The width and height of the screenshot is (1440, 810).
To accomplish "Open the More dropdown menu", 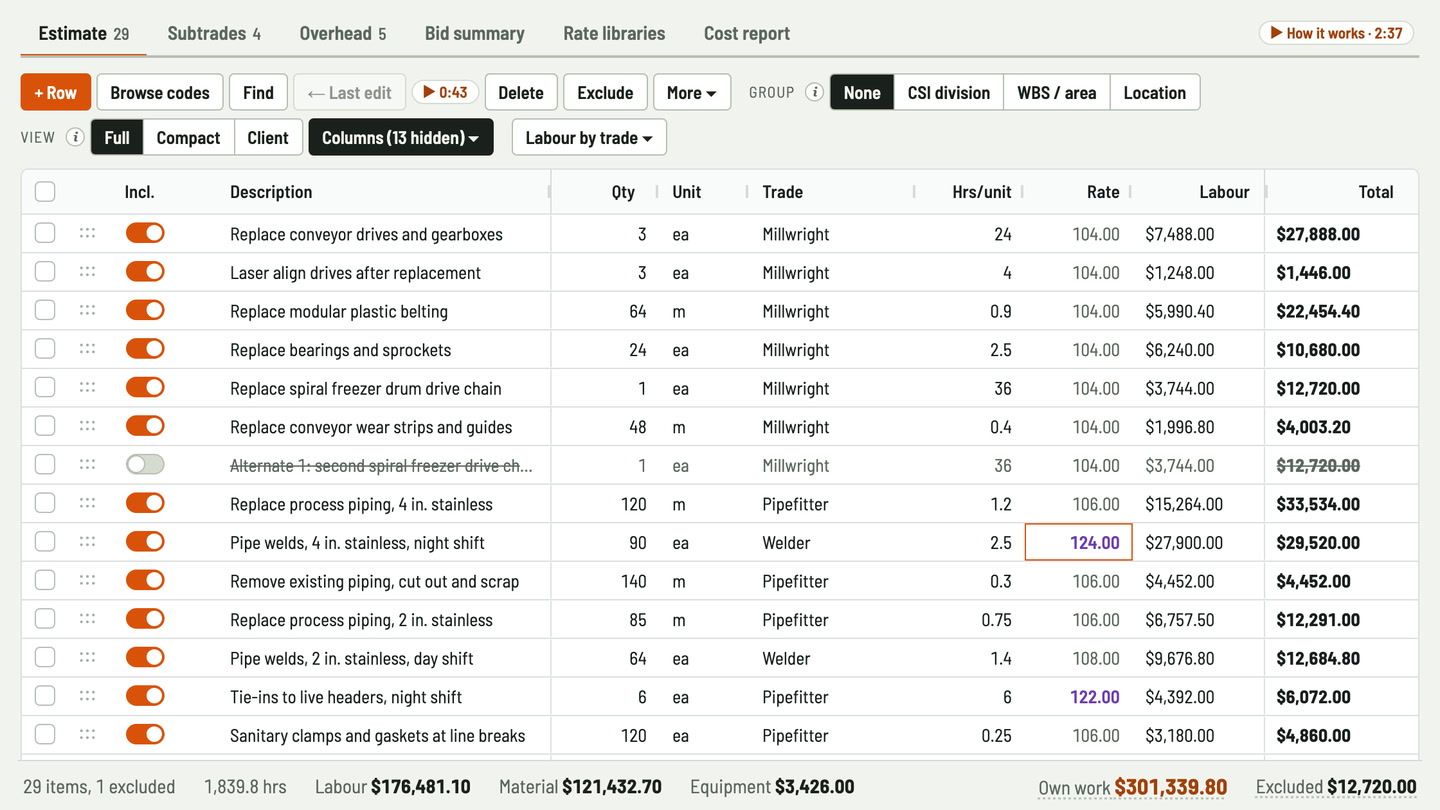I will [692, 93].
